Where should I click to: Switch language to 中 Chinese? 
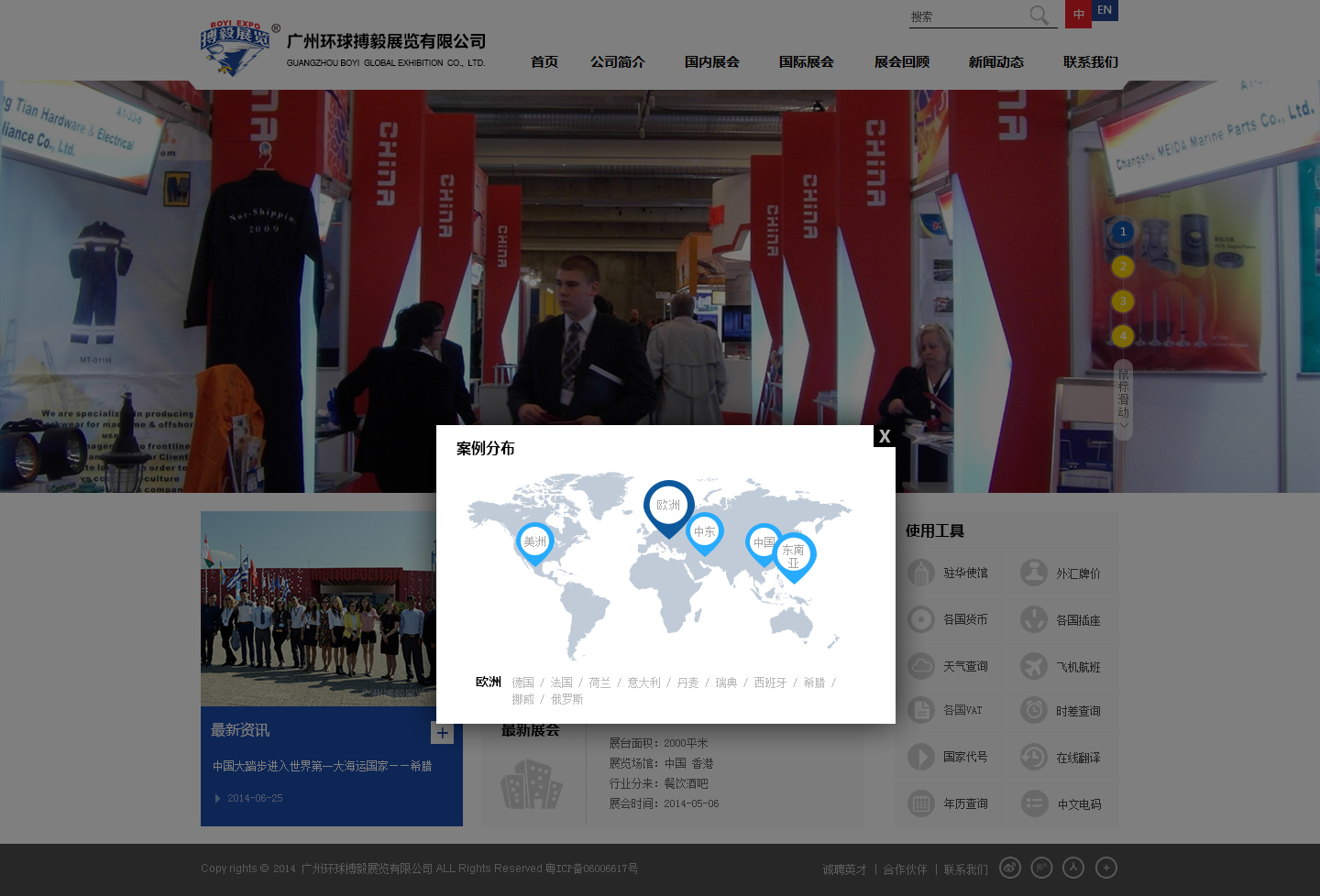[x=1078, y=14]
